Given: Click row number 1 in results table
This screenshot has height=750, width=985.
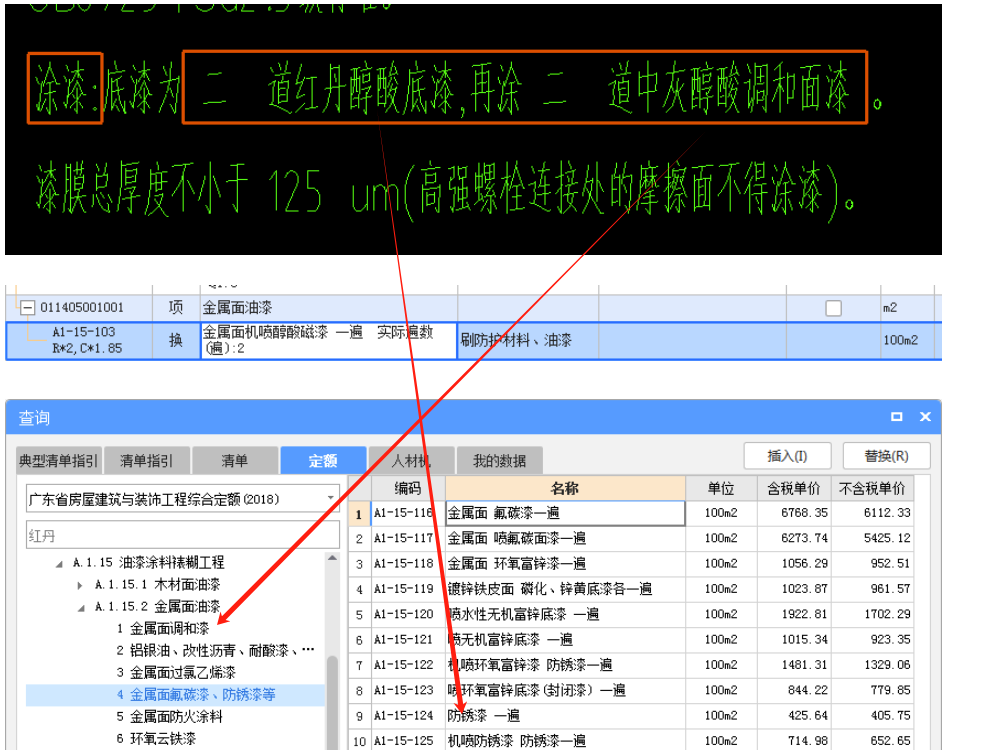Looking at the screenshot, I should [x=359, y=514].
